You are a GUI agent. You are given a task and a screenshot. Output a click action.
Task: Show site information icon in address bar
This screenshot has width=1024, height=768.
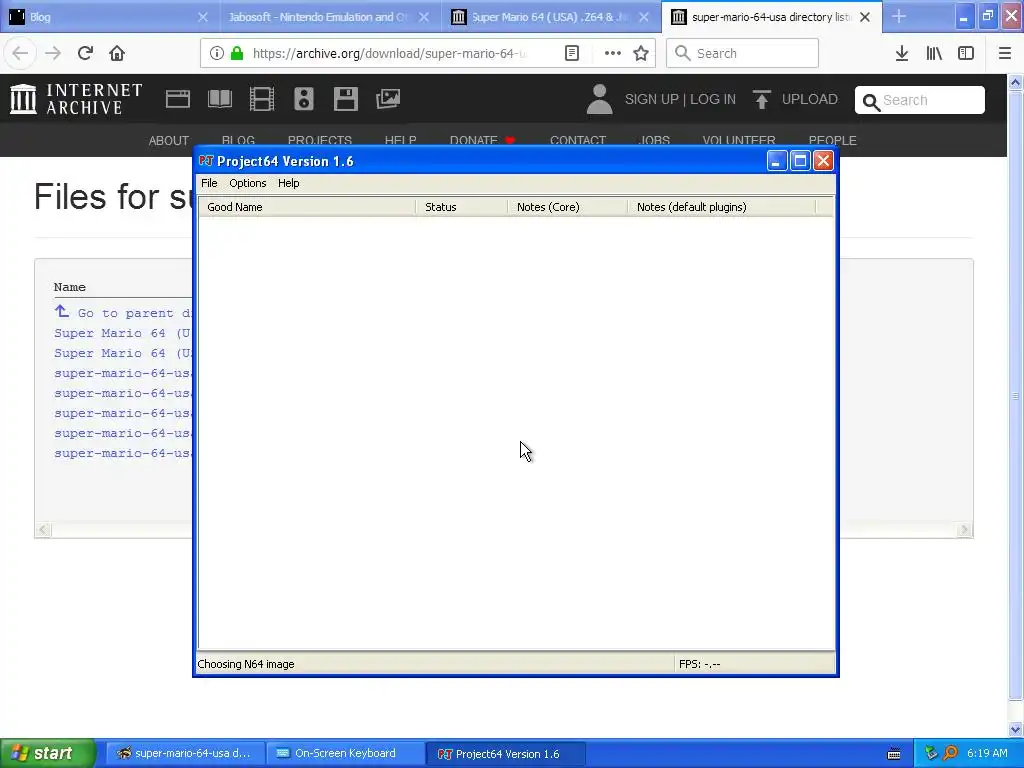click(217, 53)
